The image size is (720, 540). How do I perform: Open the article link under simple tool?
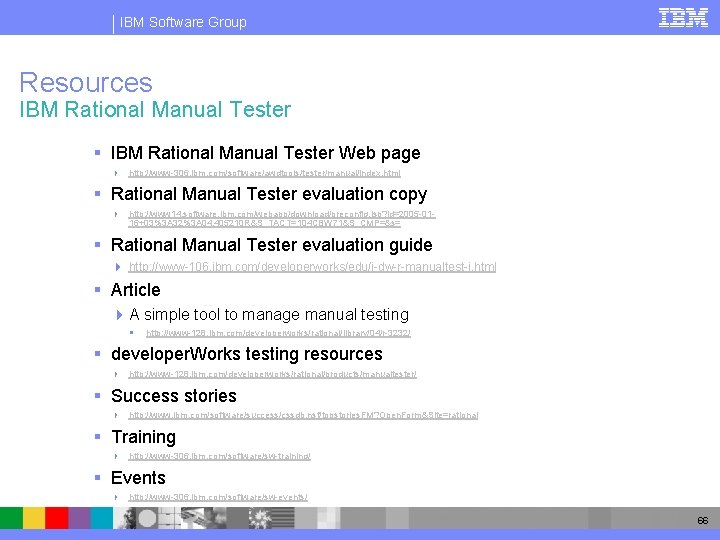pyautogui.click(x=278, y=333)
